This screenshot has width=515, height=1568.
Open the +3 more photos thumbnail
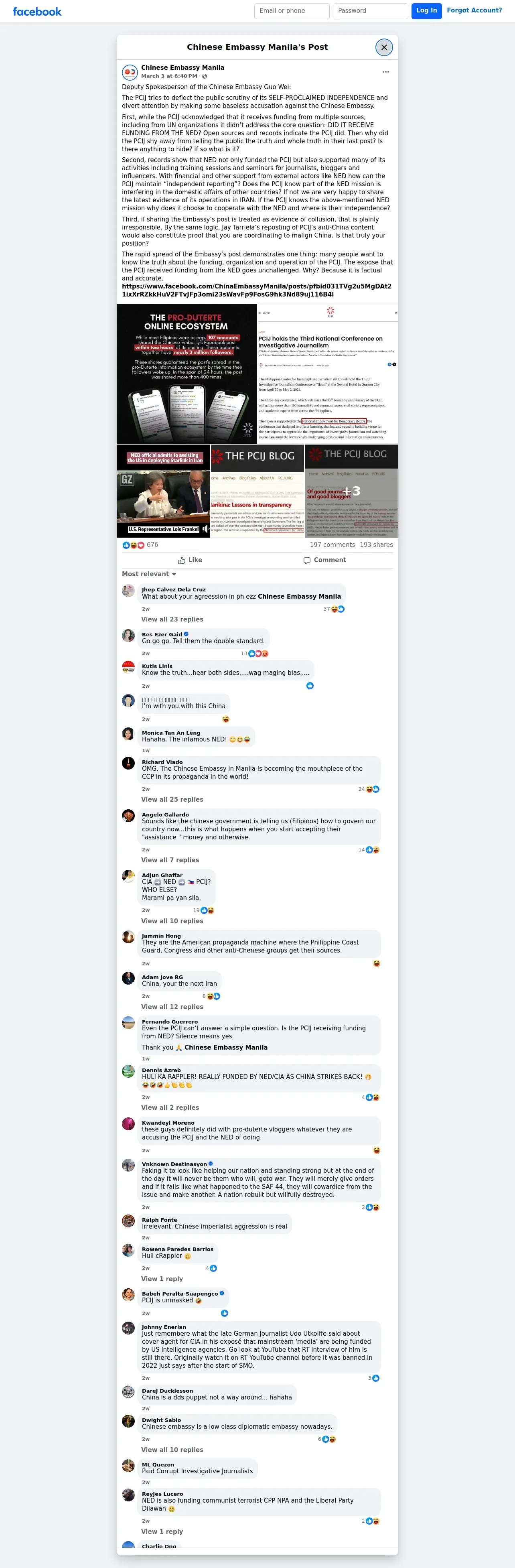(x=351, y=491)
